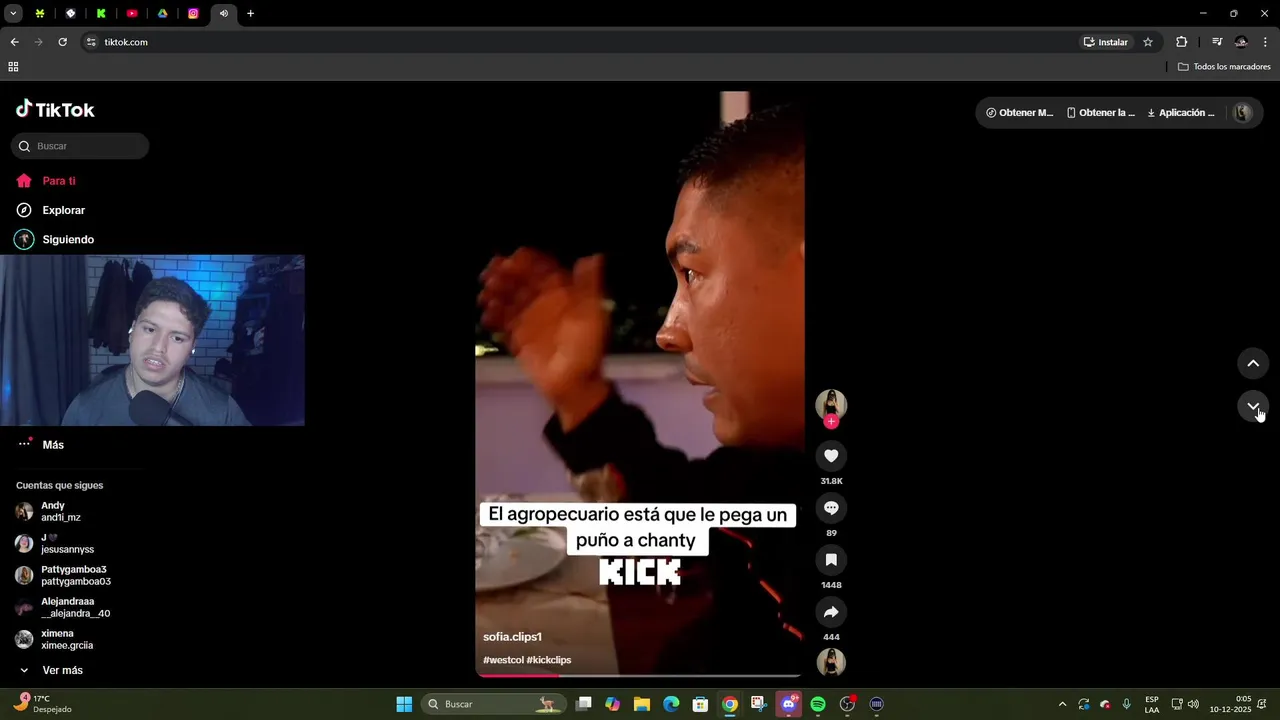Open the Chrome media controls icon
Viewport: 1280px width, 720px height.
(x=1217, y=42)
